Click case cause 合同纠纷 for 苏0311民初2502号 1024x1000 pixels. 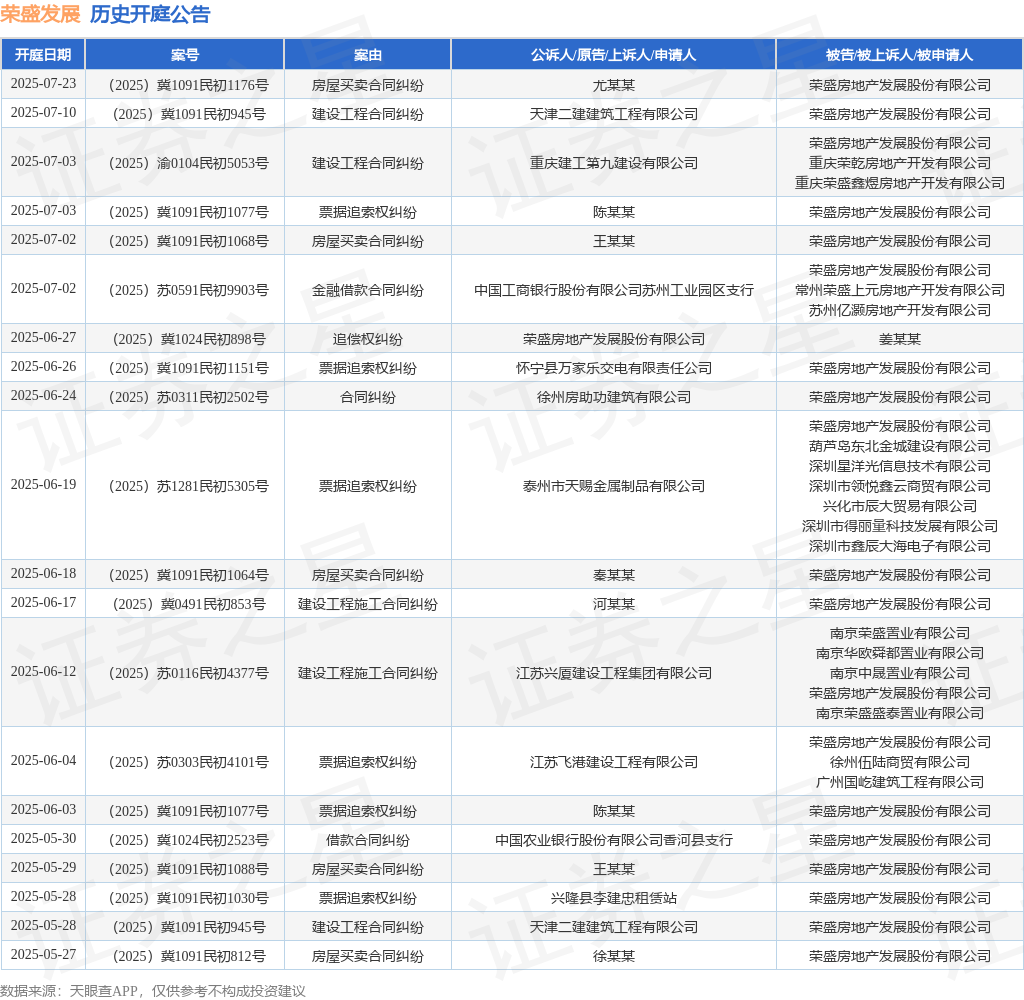pos(368,397)
